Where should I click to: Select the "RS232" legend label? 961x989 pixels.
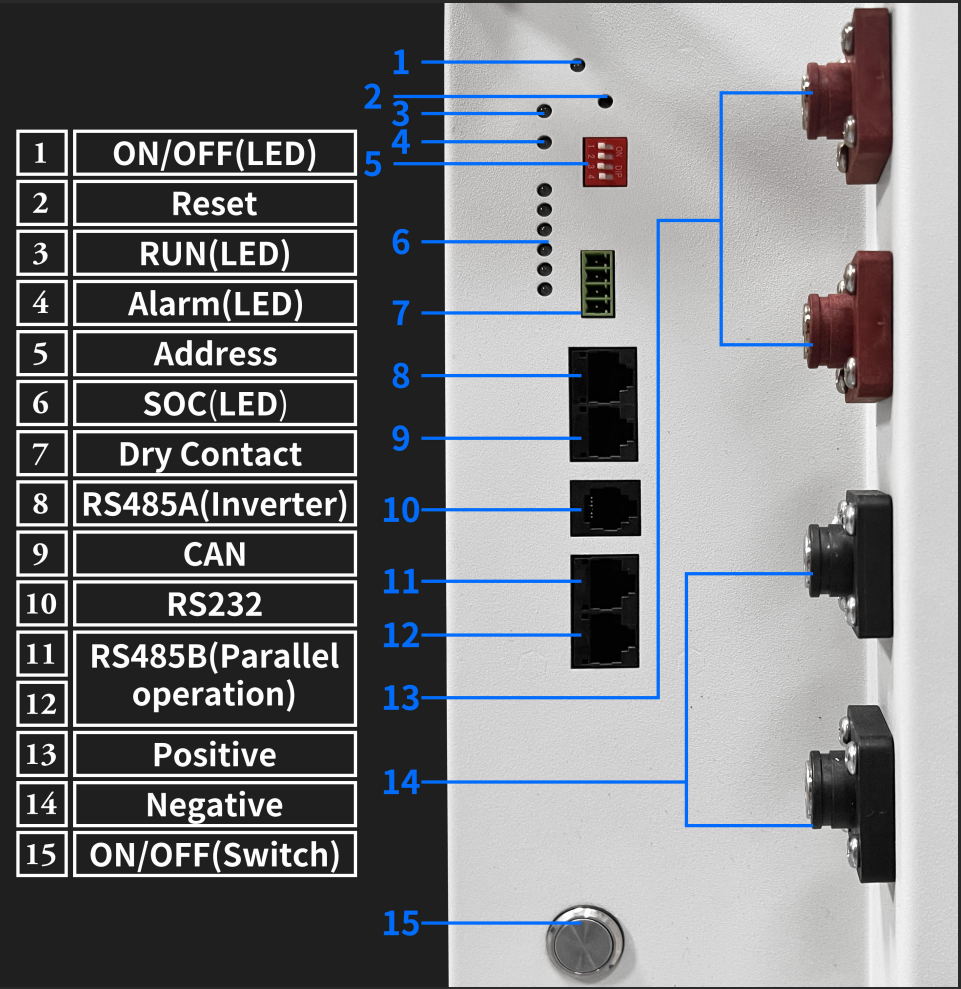[x=215, y=604]
